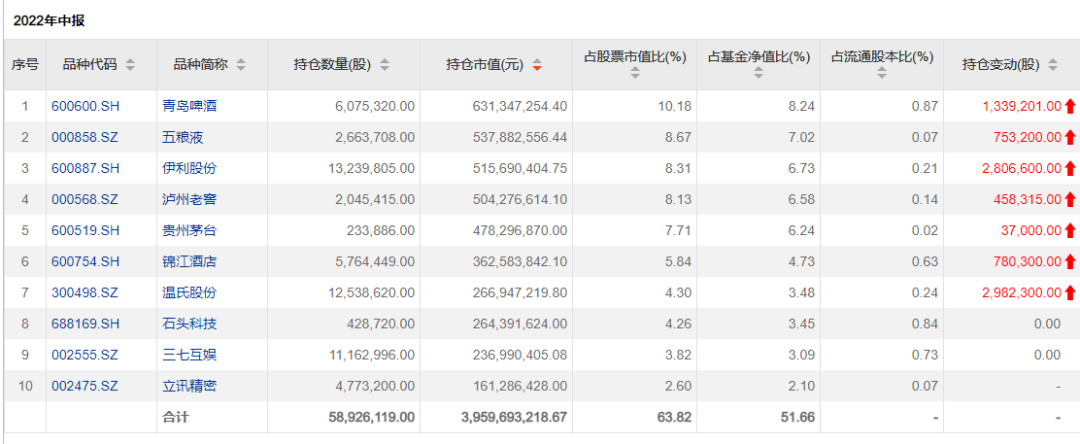The height and width of the screenshot is (444, 1080).
Task: Select holding quantity 13,239,805.00
Action: tap(372, 168)
